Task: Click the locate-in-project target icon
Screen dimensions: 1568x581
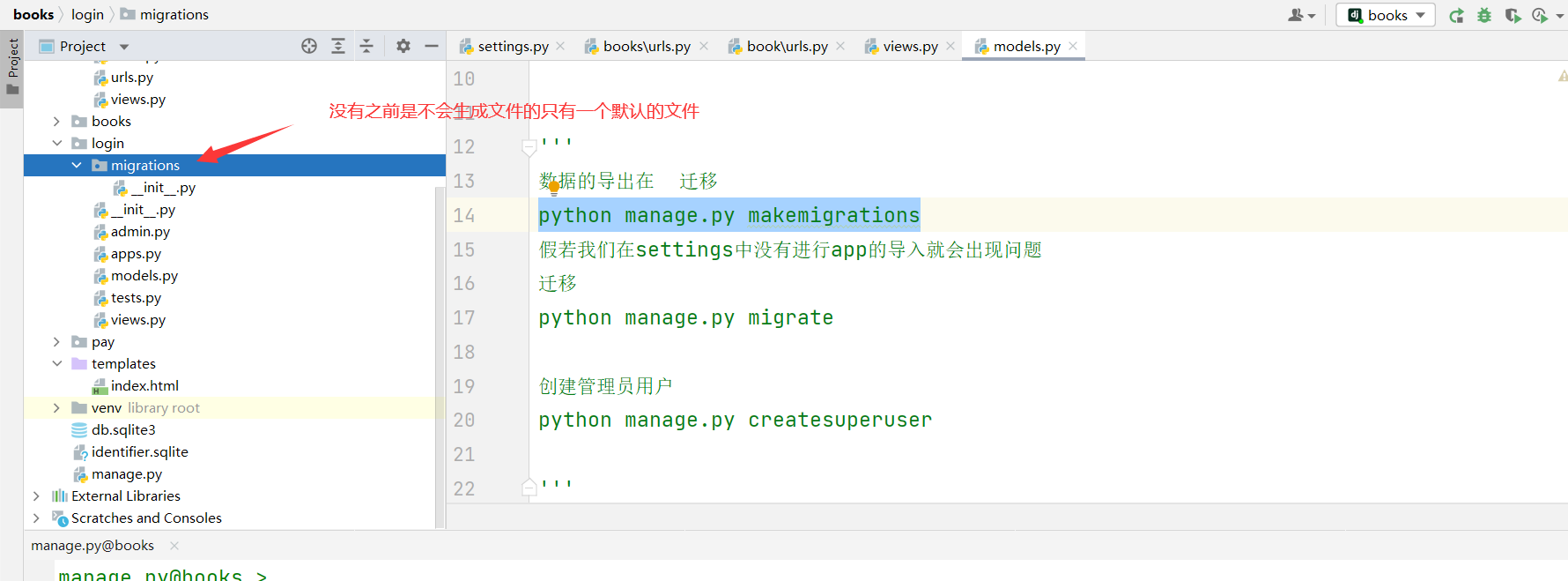Action: (x=309, y=46)
